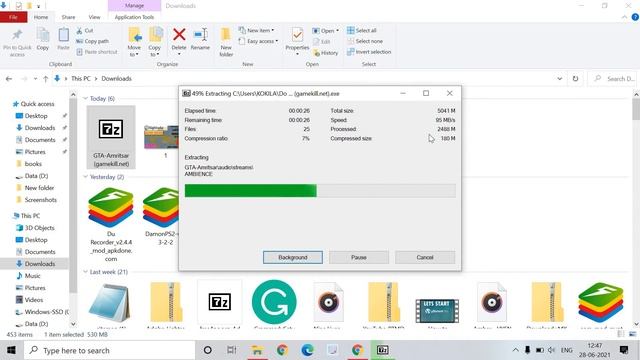Collapse the ribbon chevron
The image size is (640, 360).
(624, 17)
